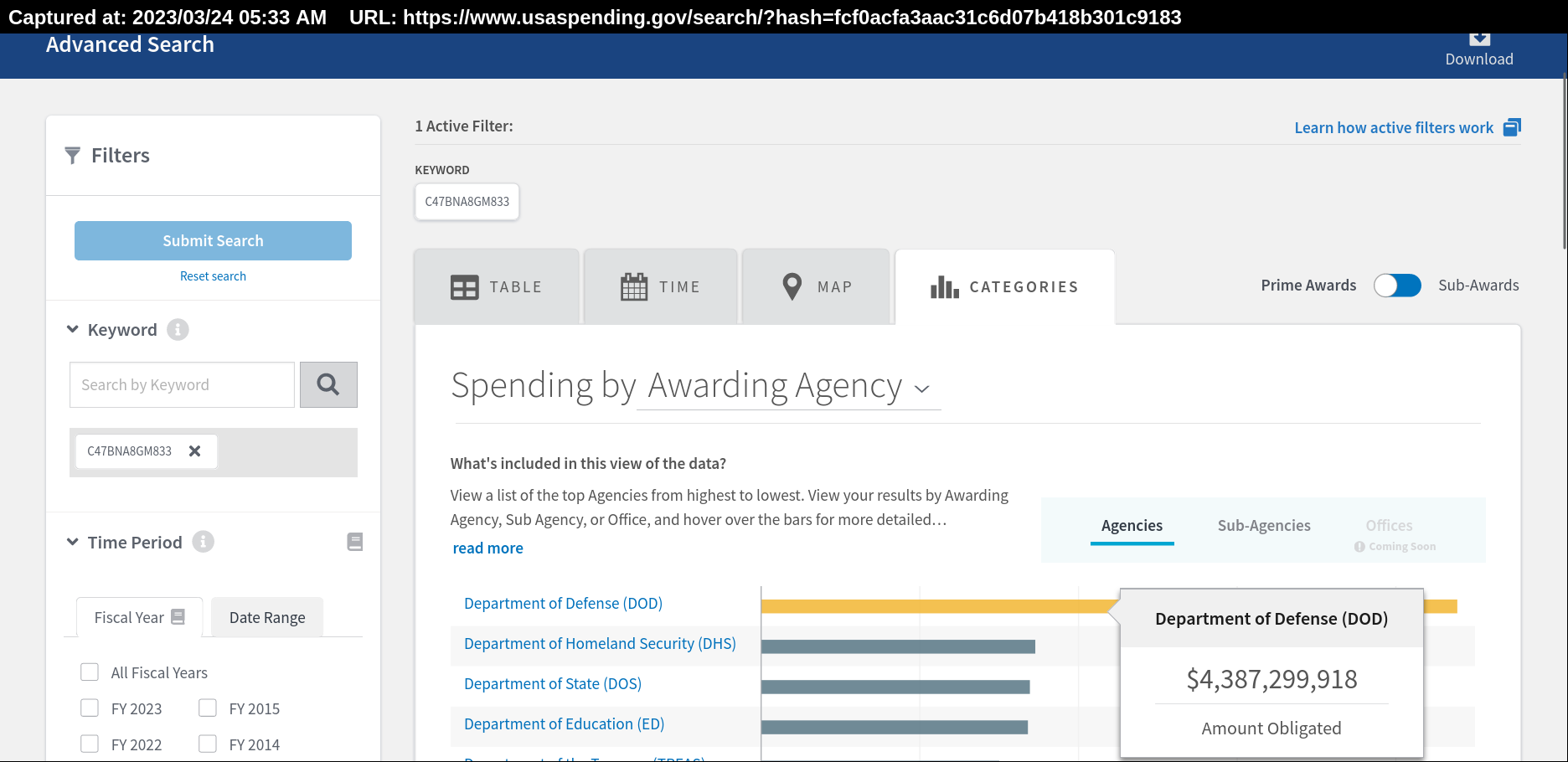This screenshot has height=762, width=1568.
Task: Check the FY 2023 checkbox
Action: pyautogui.click(x=90, y=708)
